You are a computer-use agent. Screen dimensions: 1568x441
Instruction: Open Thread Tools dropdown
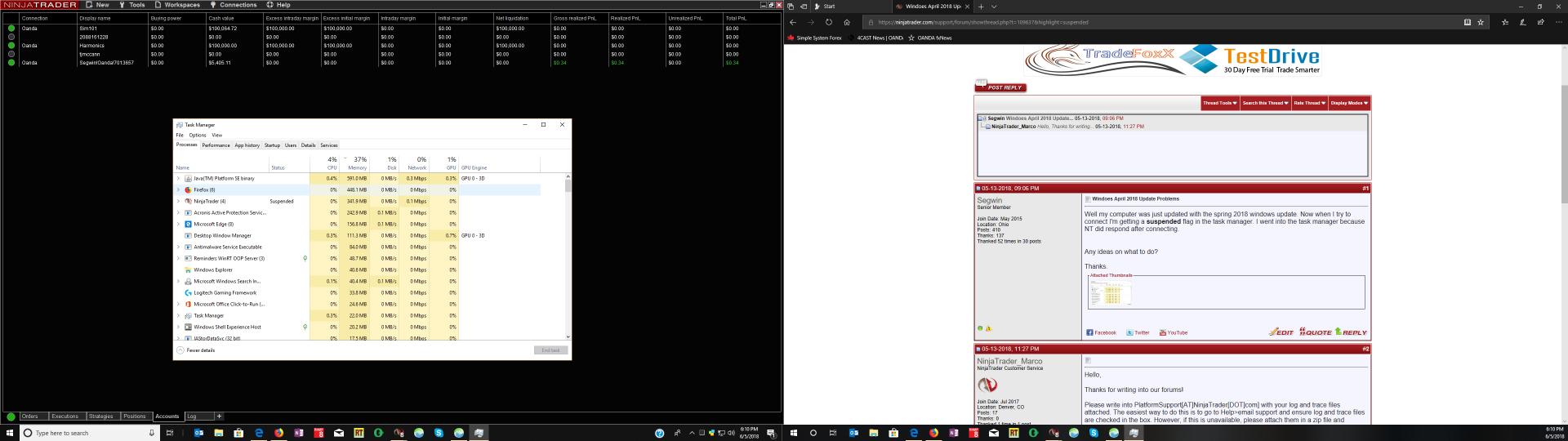coord(1219,103)
